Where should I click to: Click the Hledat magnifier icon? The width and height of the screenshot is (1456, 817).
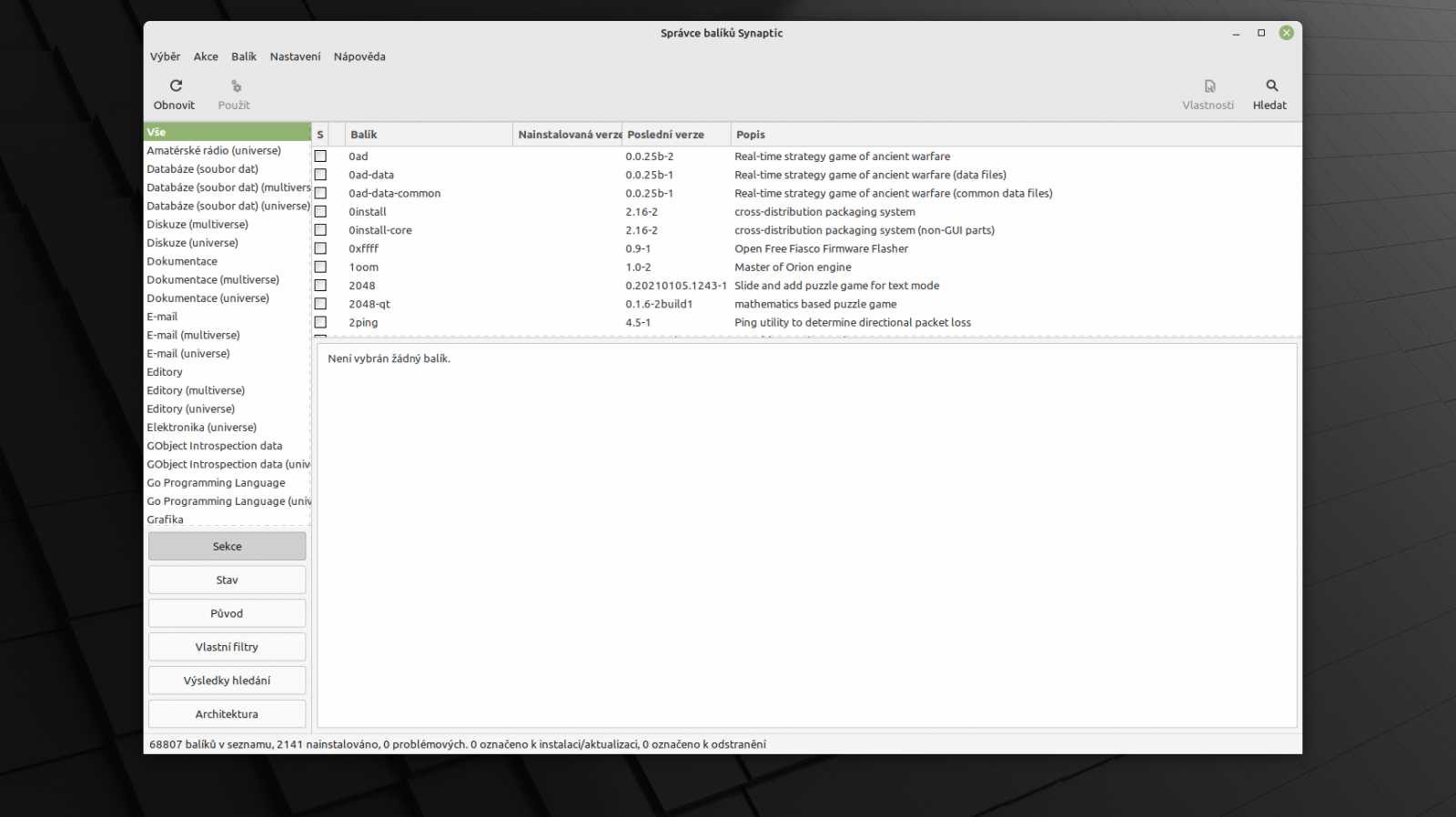tap(1271, 86)
